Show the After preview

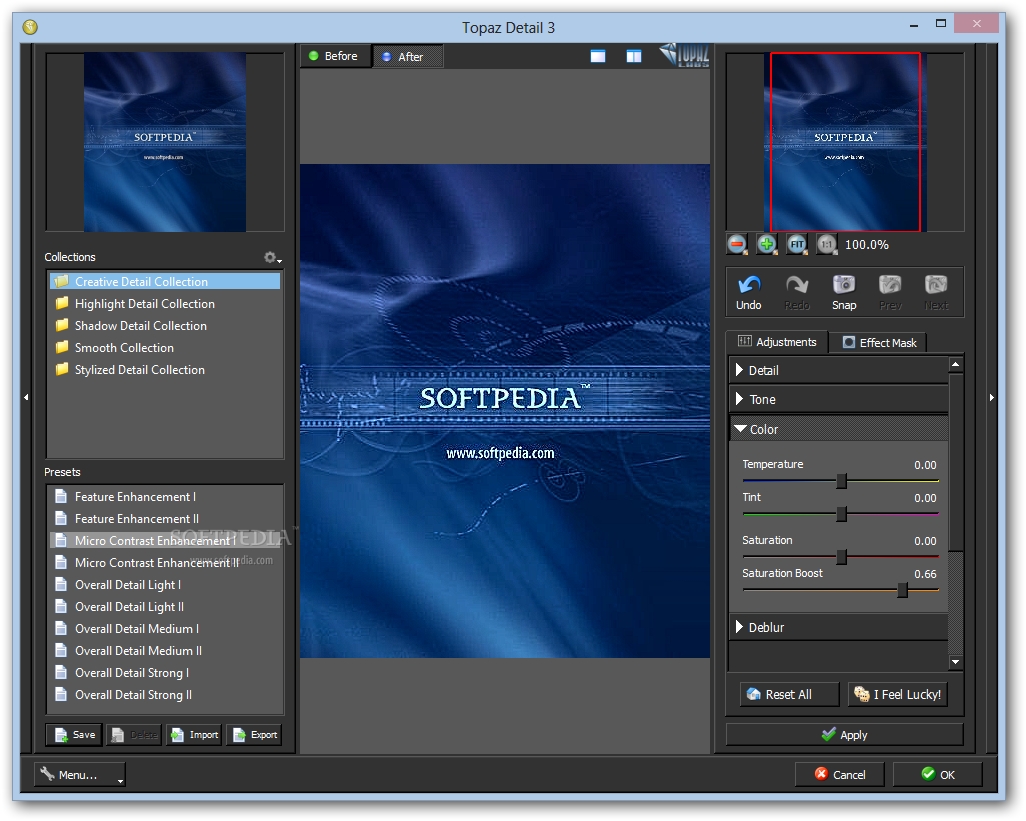tap(408, 56)
